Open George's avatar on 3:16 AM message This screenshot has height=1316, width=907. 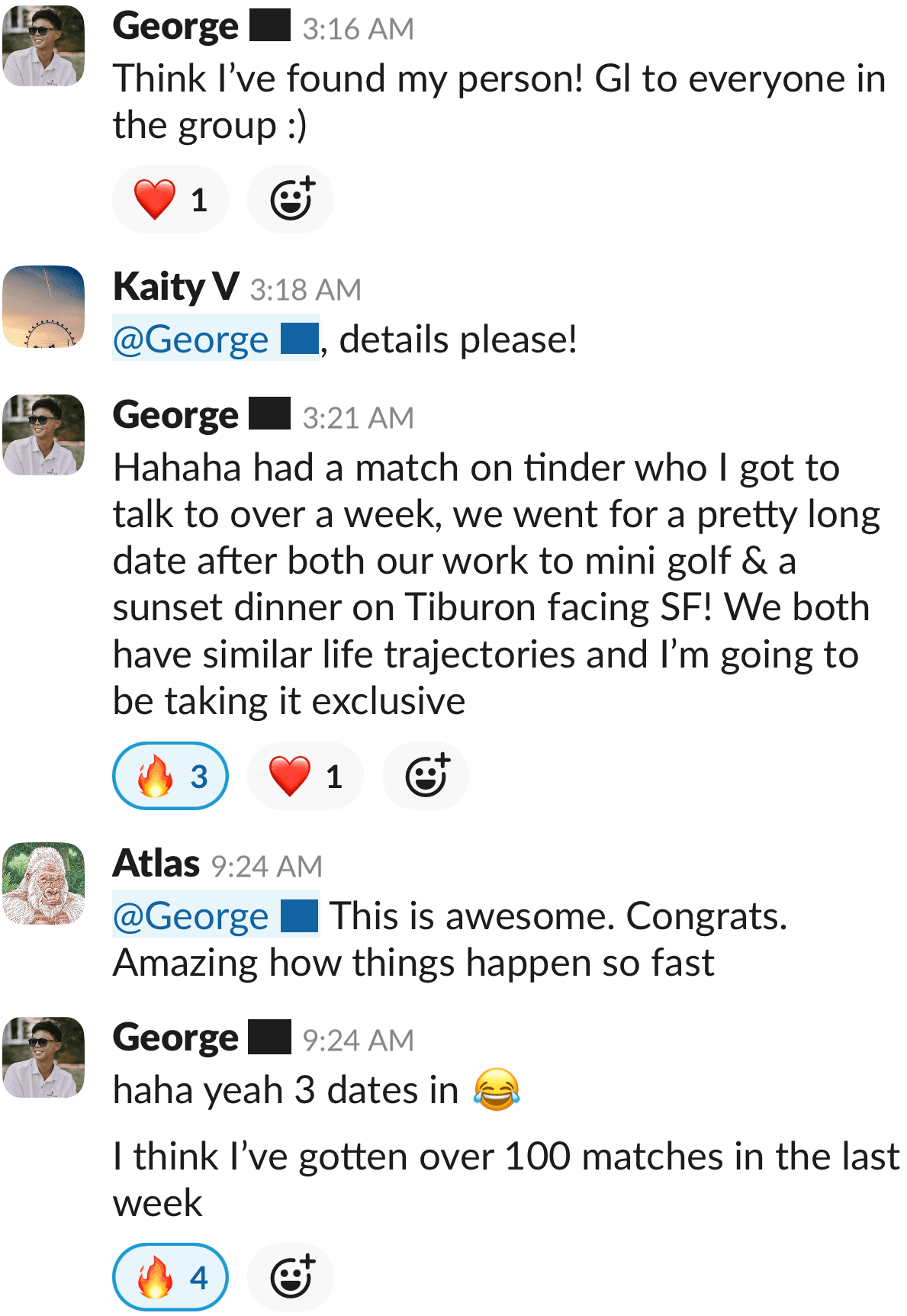(x=43, y=46)
